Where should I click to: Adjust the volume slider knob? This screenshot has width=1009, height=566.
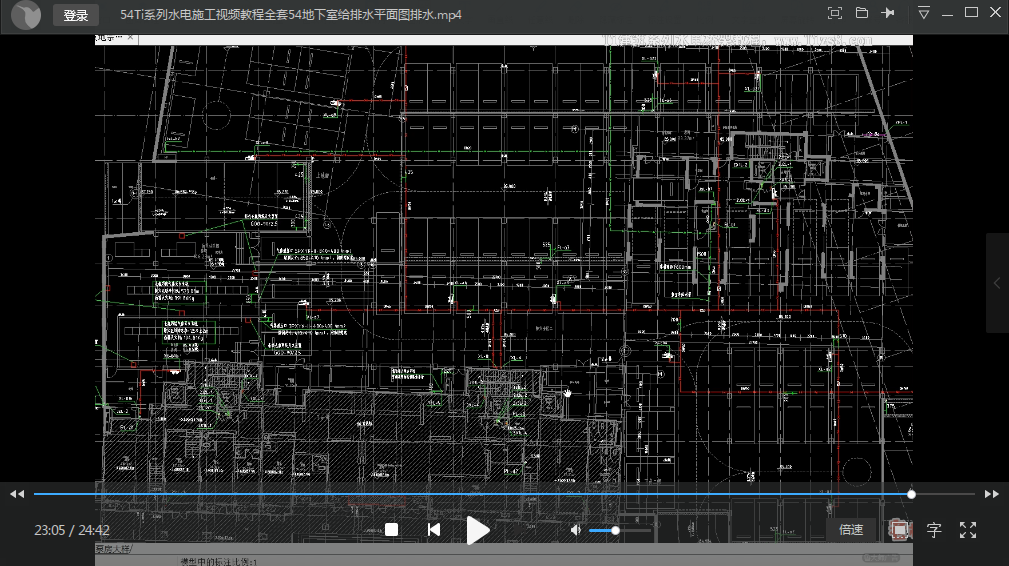[615, 531]
